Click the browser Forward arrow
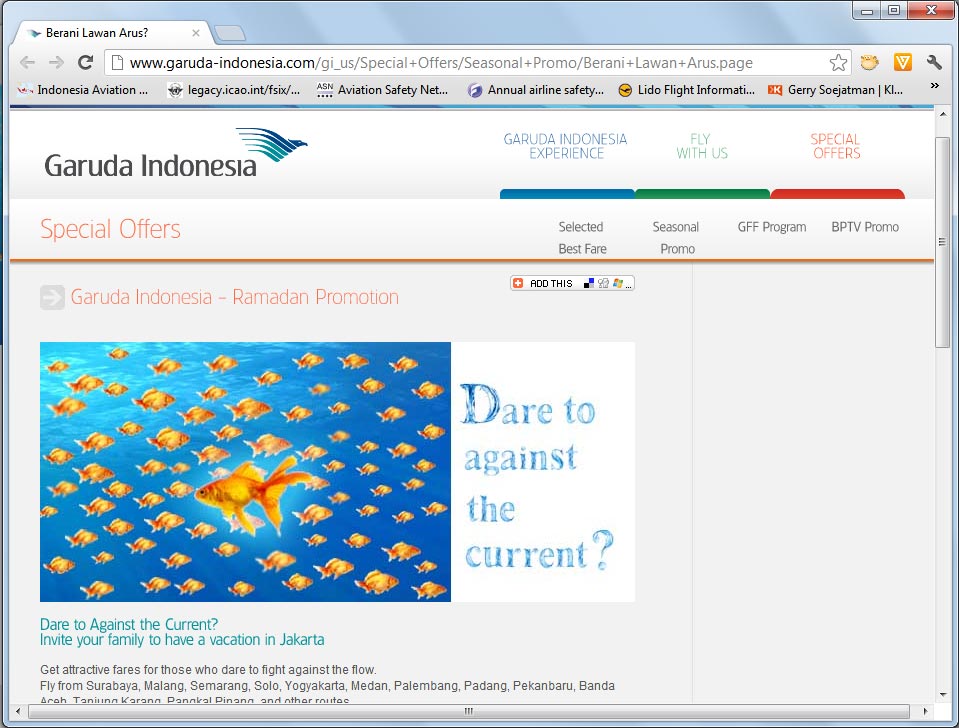The width and height of the screenshot is (959, 728). pos(56,62)
